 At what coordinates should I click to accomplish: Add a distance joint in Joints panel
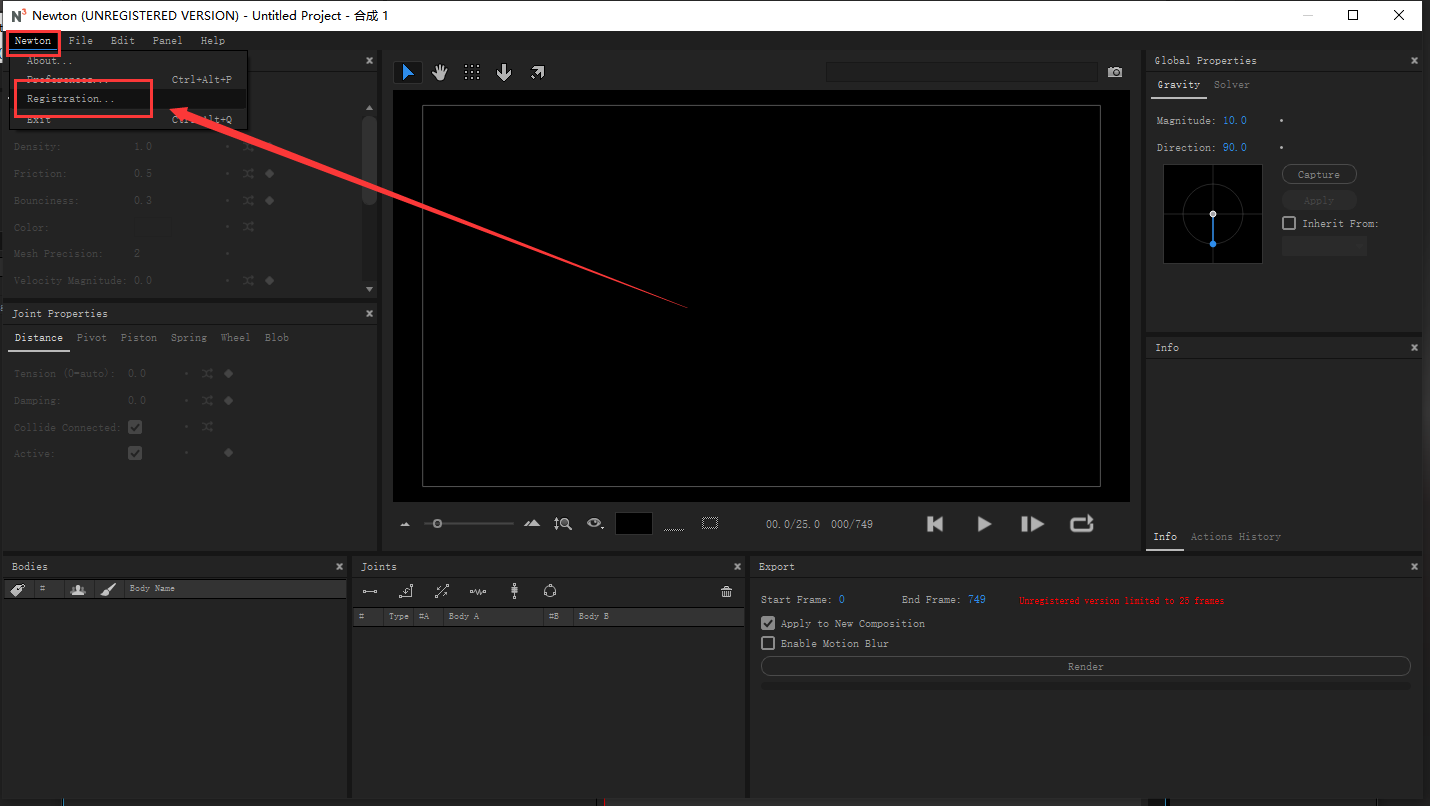click(370, 592)
